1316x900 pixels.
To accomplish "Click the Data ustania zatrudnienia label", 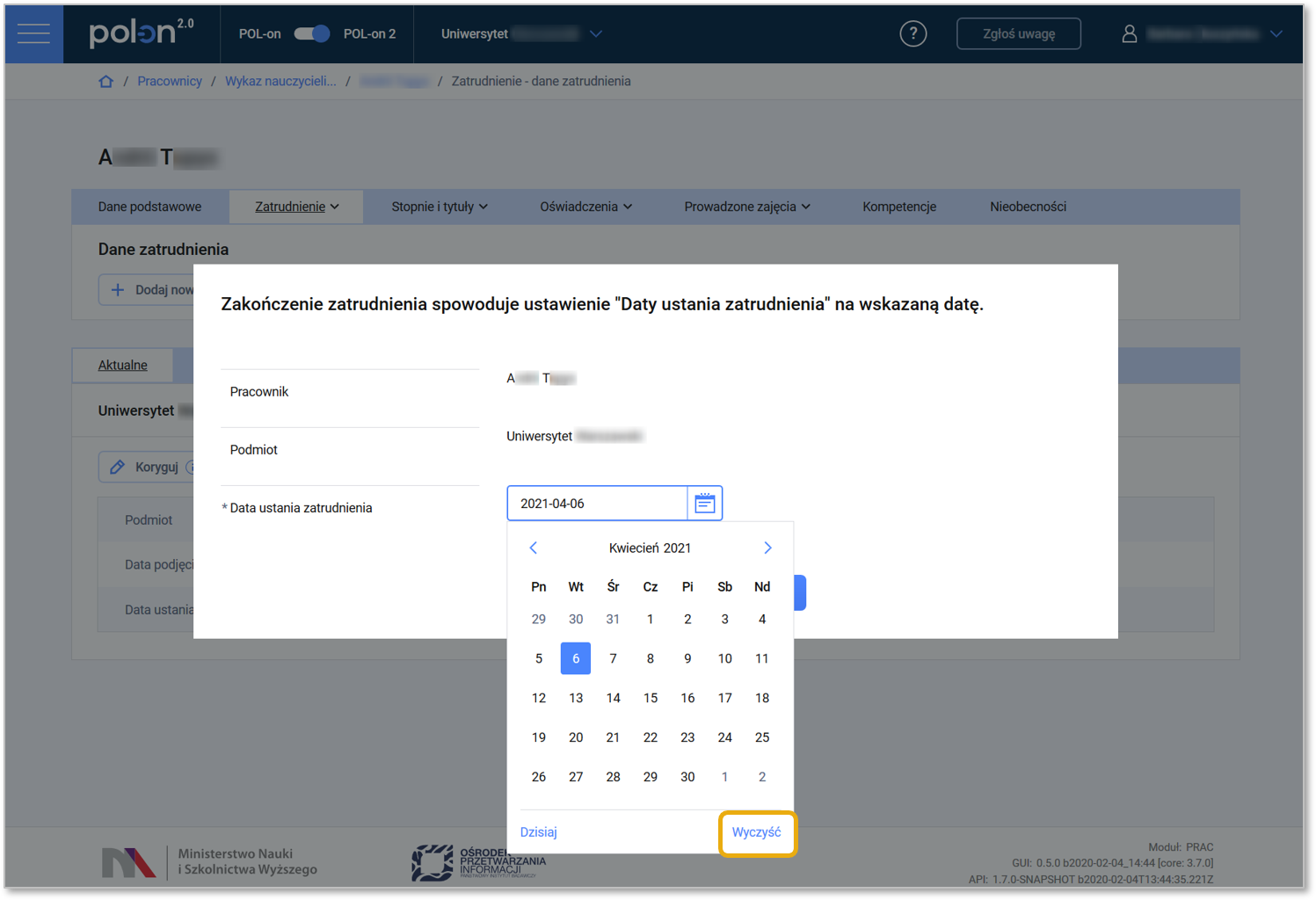I will pos(301,508).
